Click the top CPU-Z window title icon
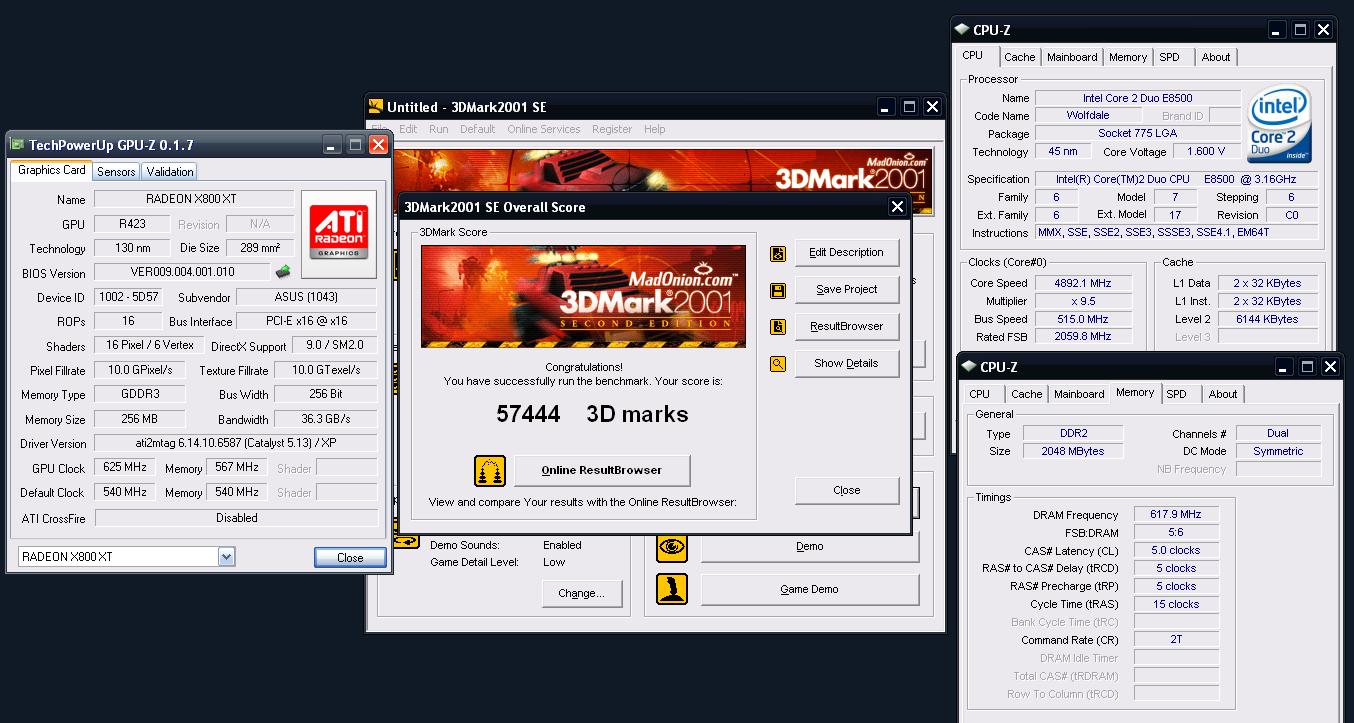The height and width of the screenshot is (723, 1354). pyautogui.click(x=962, y=30)
